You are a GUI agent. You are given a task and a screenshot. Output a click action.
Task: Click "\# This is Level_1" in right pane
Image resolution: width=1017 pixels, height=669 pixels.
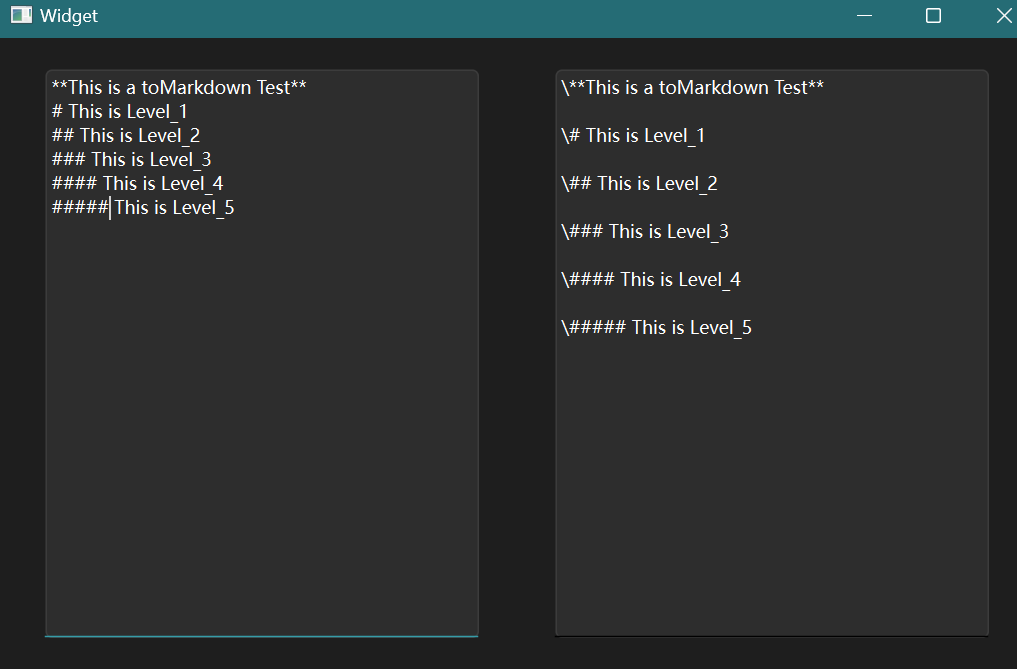[x=633, y=136]
